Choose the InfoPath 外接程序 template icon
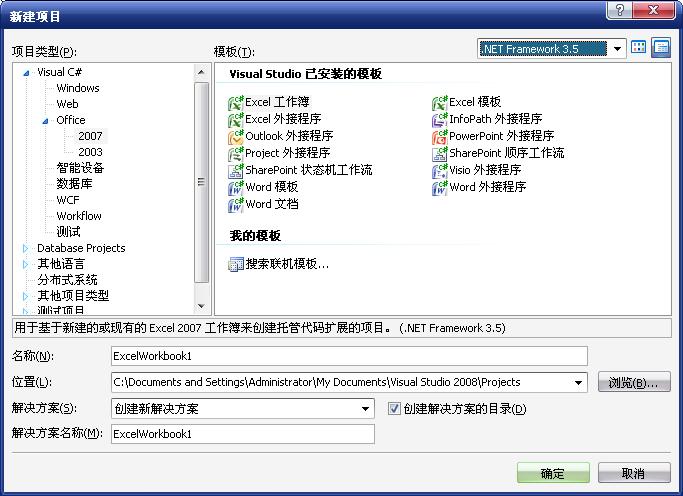Image resolution: width=683 pixels, height=496 pixels. coord(440,119)
